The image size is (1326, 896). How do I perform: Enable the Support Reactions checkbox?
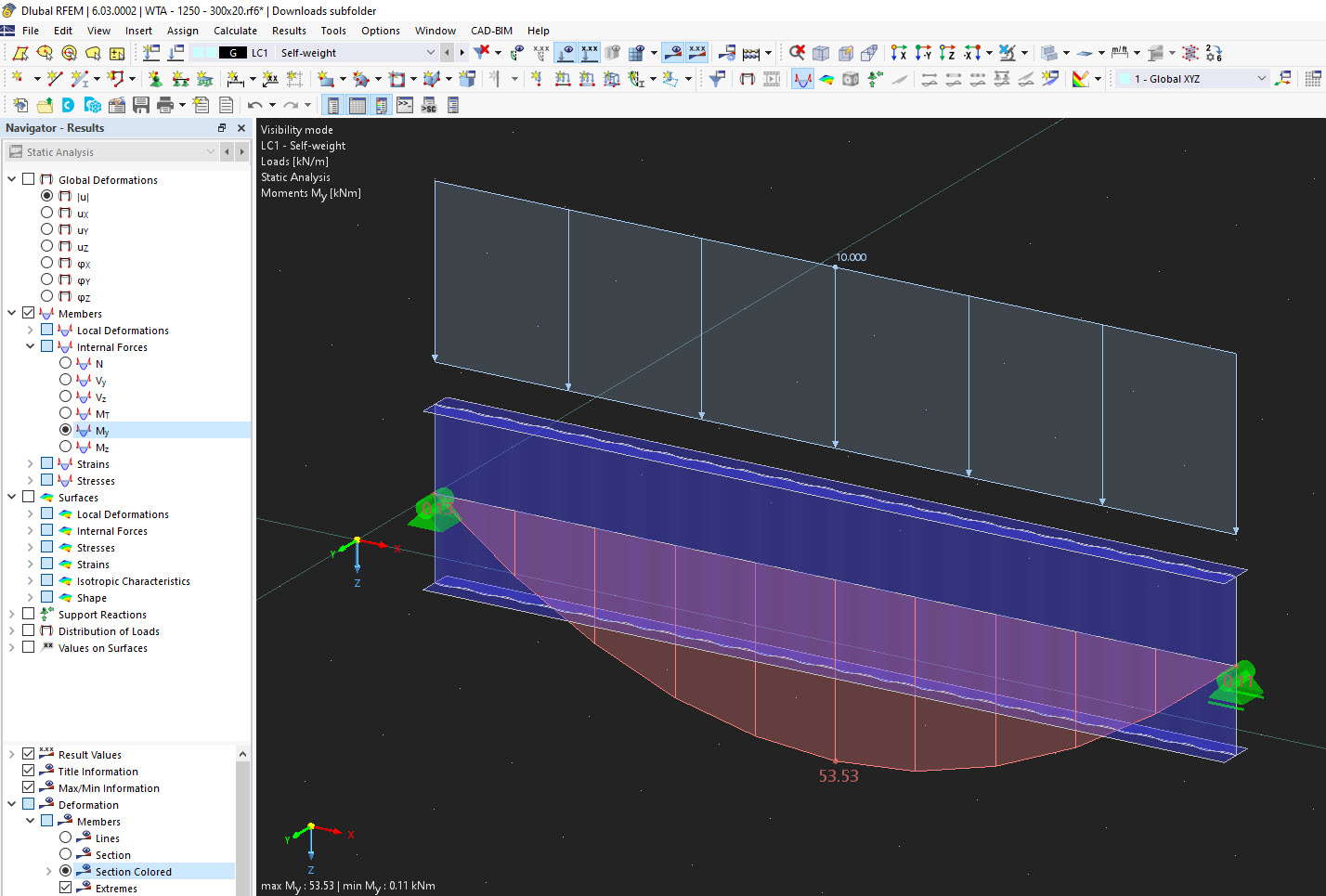point(29,614)
